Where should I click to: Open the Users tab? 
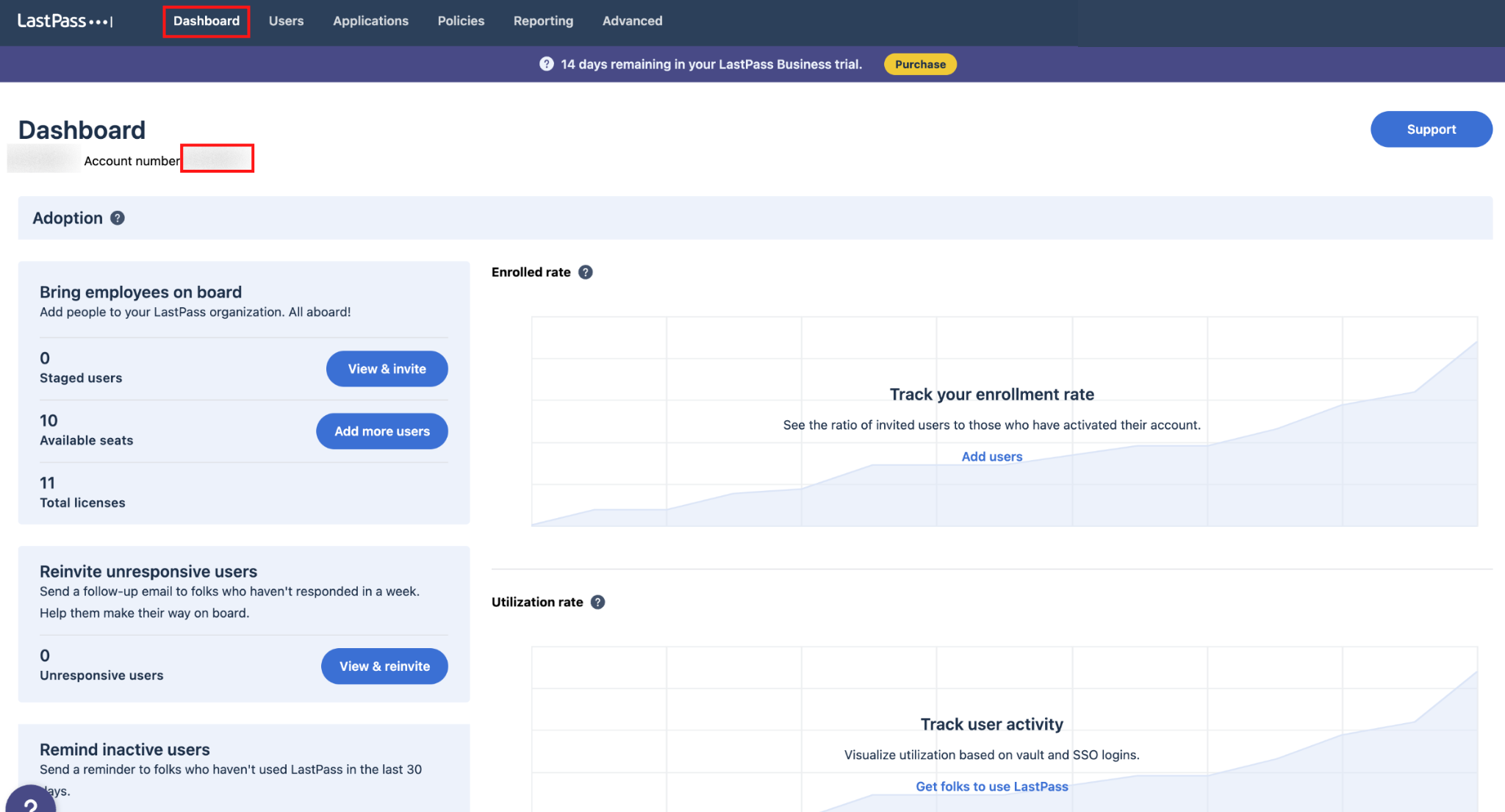click(x=286, y=21)
